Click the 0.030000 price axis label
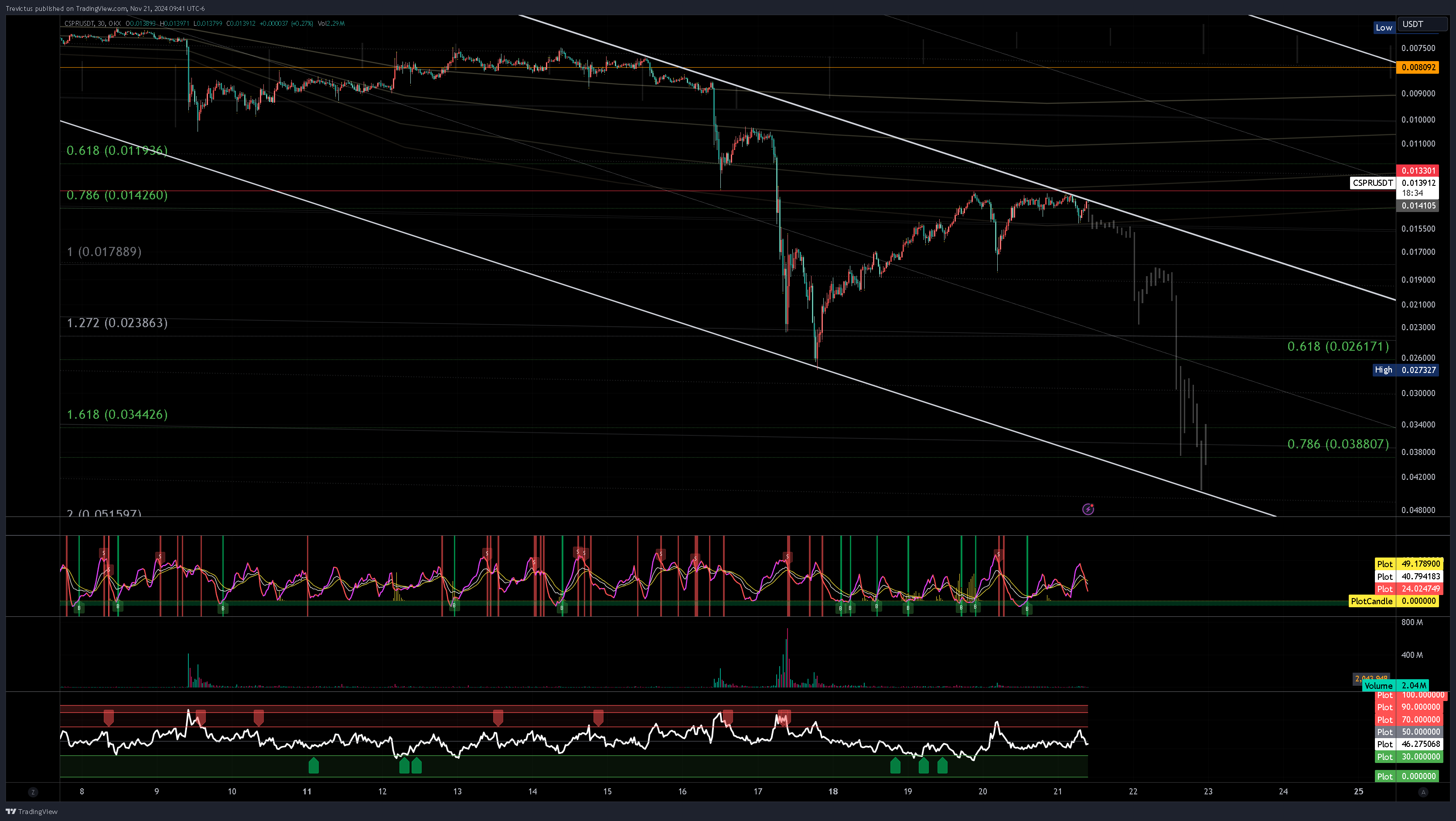The height and width of the screenshot is (821, 1456). pyautogui.click(x=1418, y=393)
